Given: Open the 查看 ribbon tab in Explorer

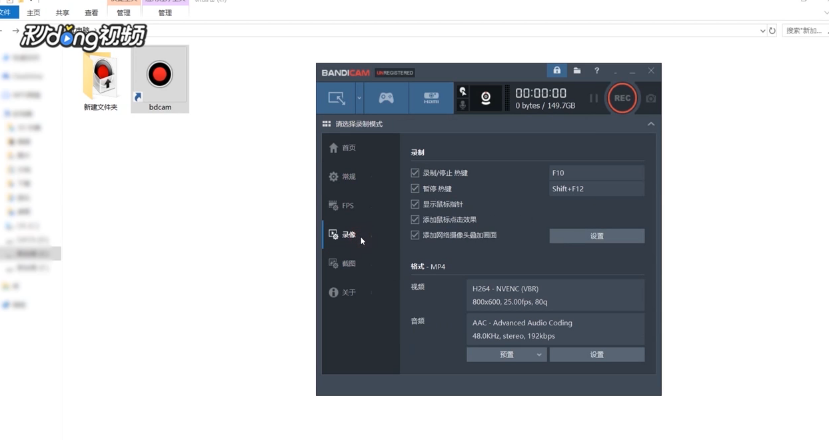Looking at the screenshot, I should tap(91, 13).
